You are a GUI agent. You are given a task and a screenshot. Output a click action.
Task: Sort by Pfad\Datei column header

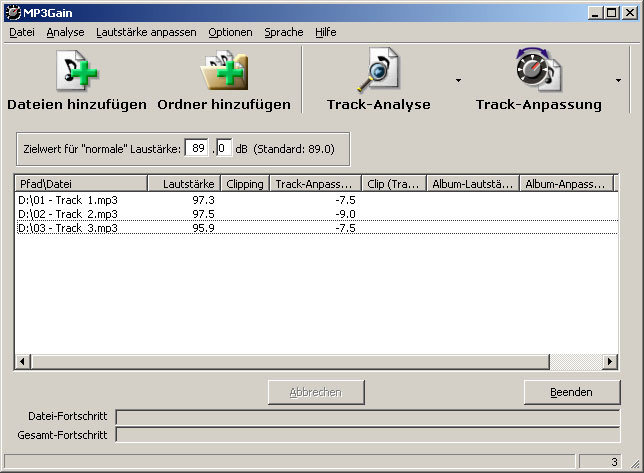coord(81,184)
